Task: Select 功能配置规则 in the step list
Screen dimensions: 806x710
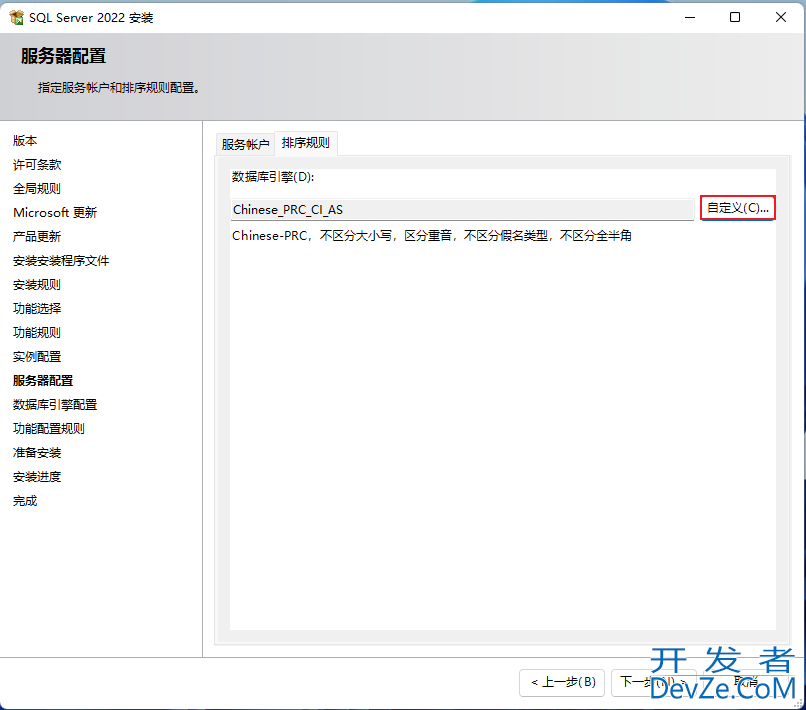Action: point(49,428)
